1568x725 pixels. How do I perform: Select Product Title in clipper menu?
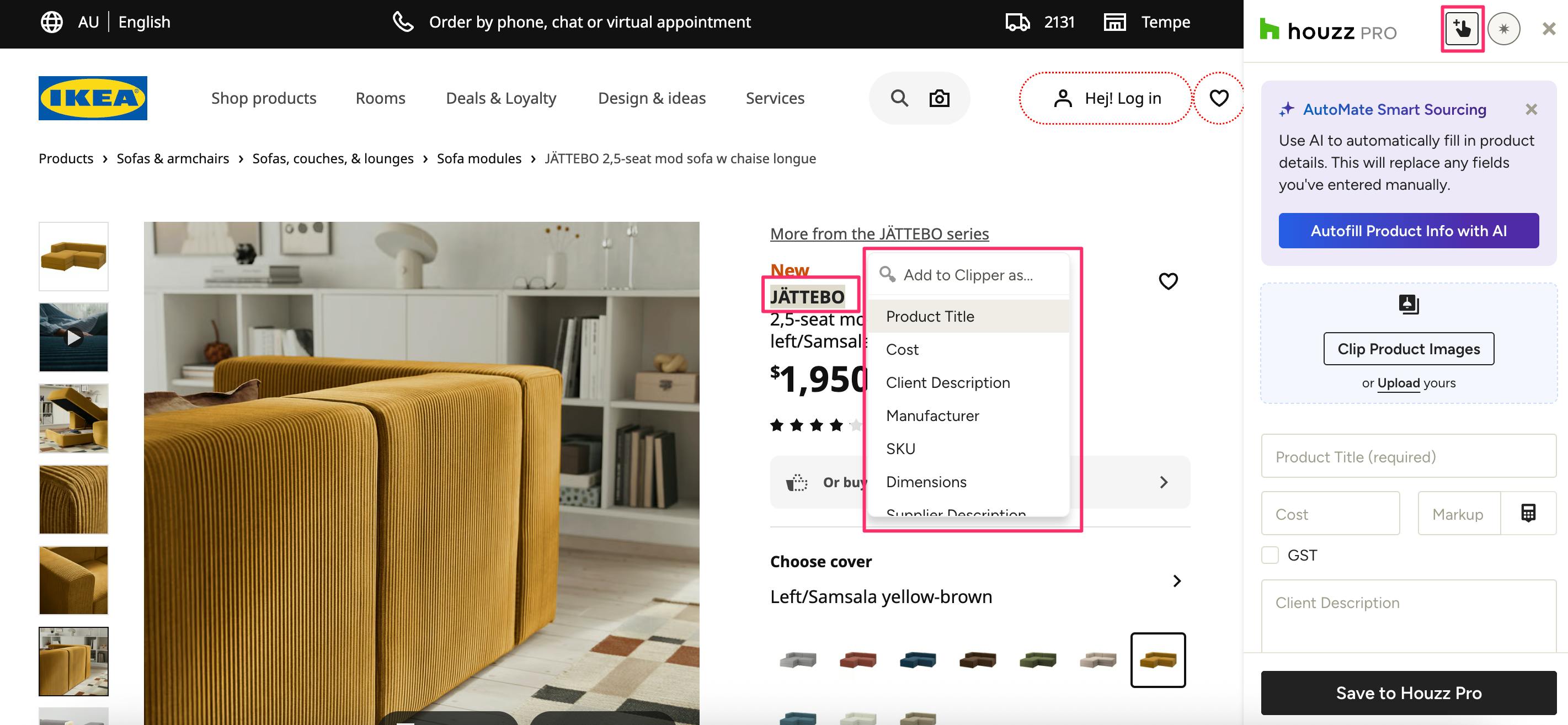pos(930,317)
